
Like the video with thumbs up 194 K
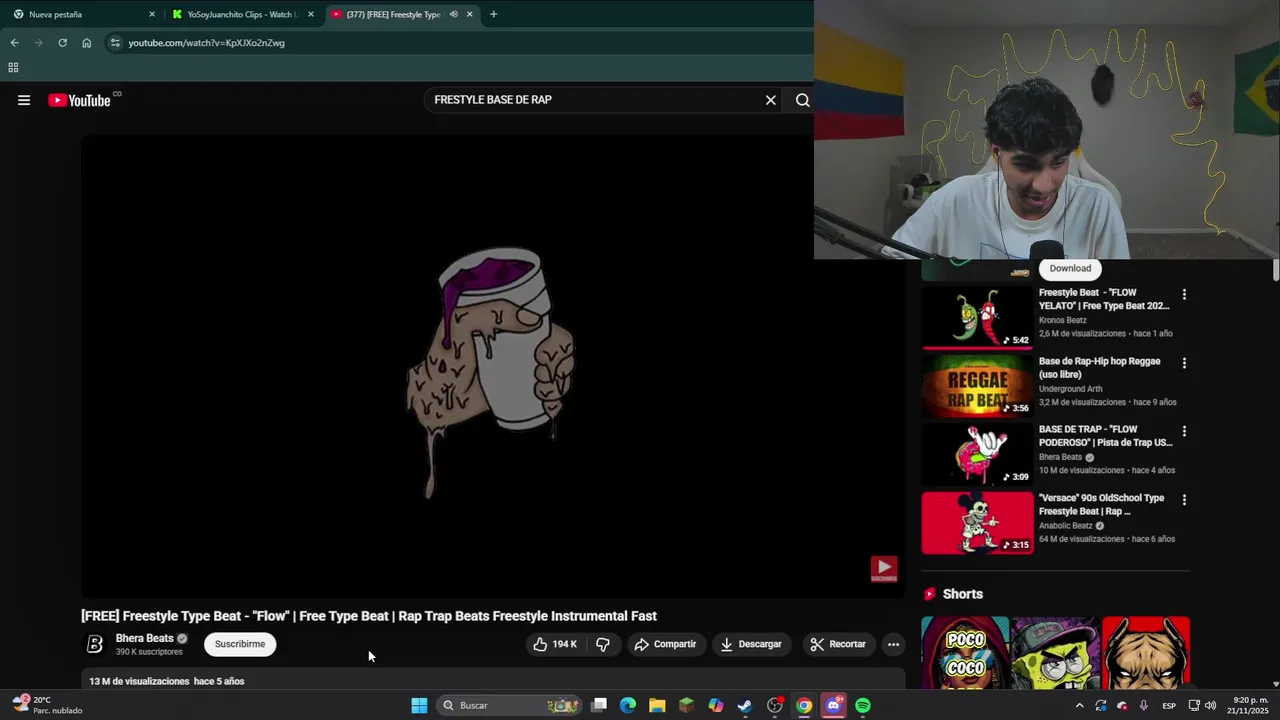[x=555, y=644]
